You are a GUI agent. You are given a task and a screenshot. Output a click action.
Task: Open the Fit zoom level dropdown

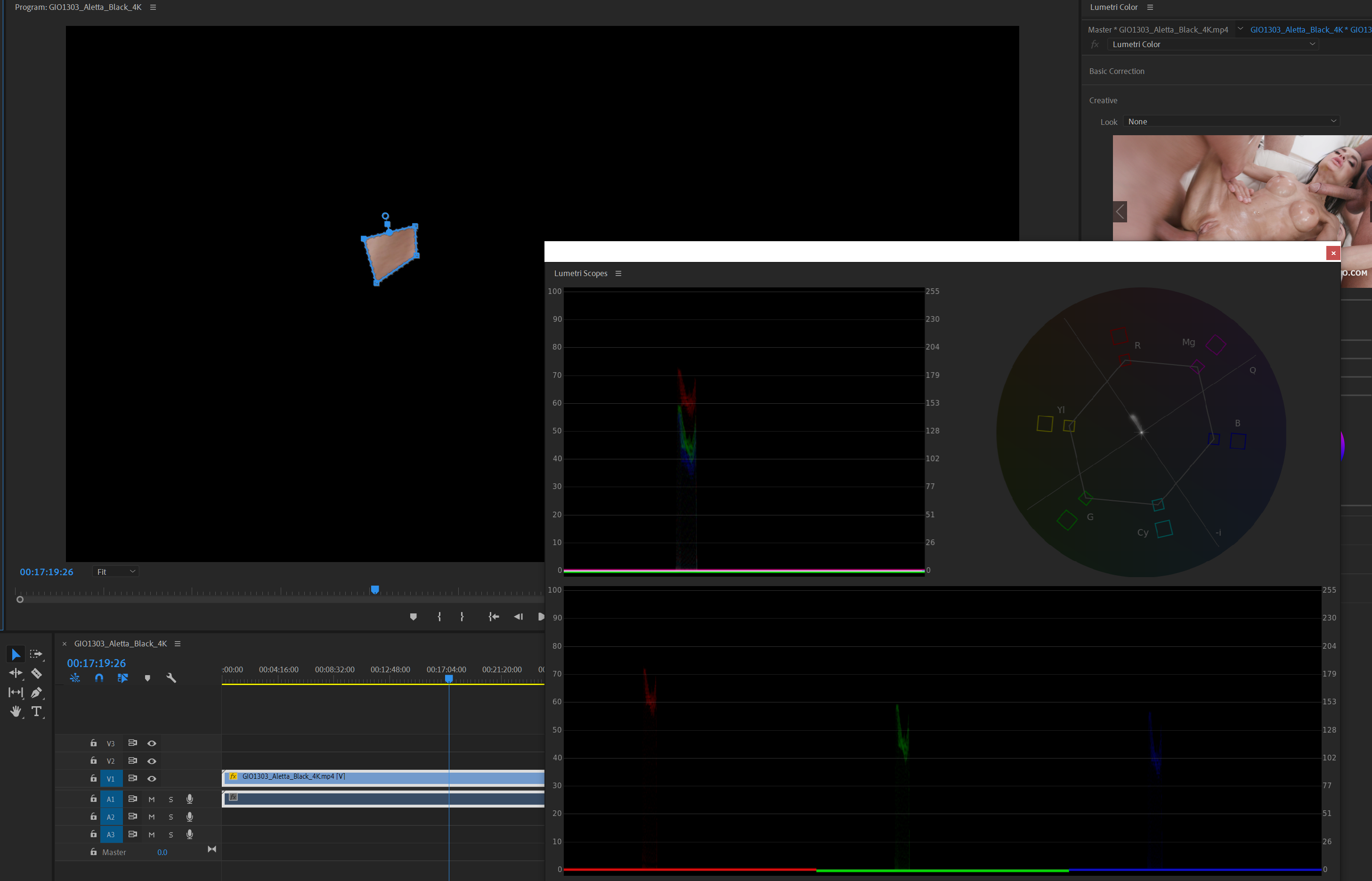tap(115, 571)
